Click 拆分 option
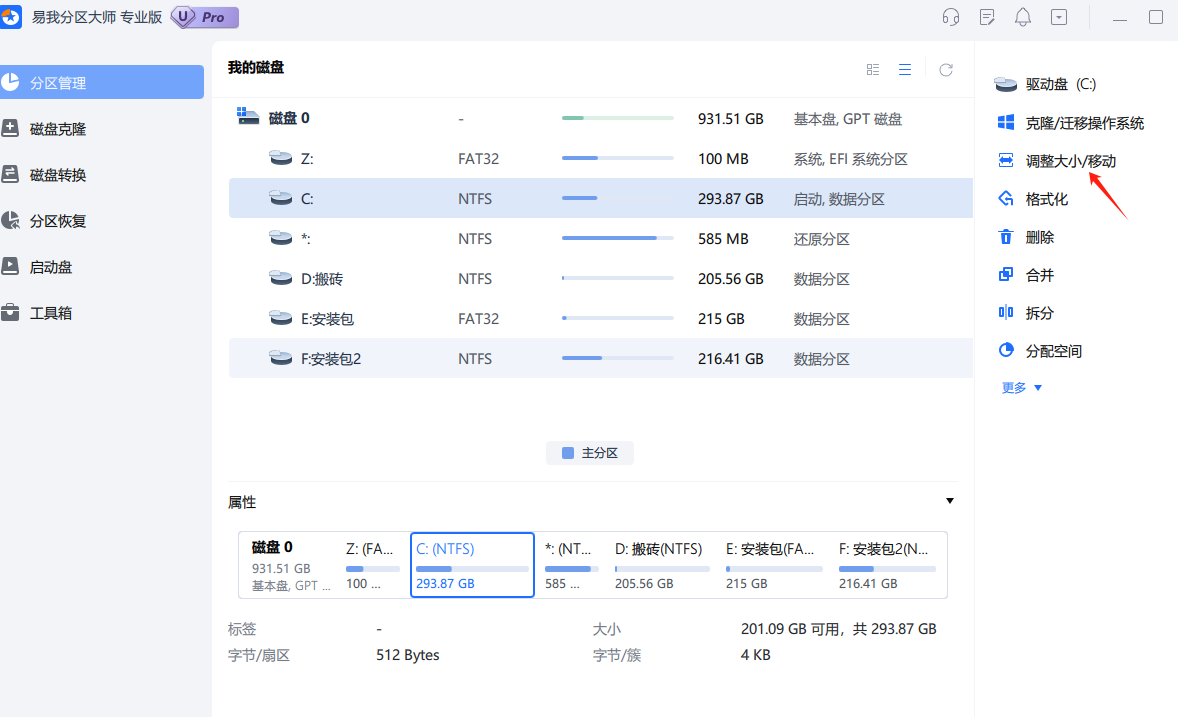Image resolution: width=1178 pixels, height=717 pixels. coord(1040,313)
